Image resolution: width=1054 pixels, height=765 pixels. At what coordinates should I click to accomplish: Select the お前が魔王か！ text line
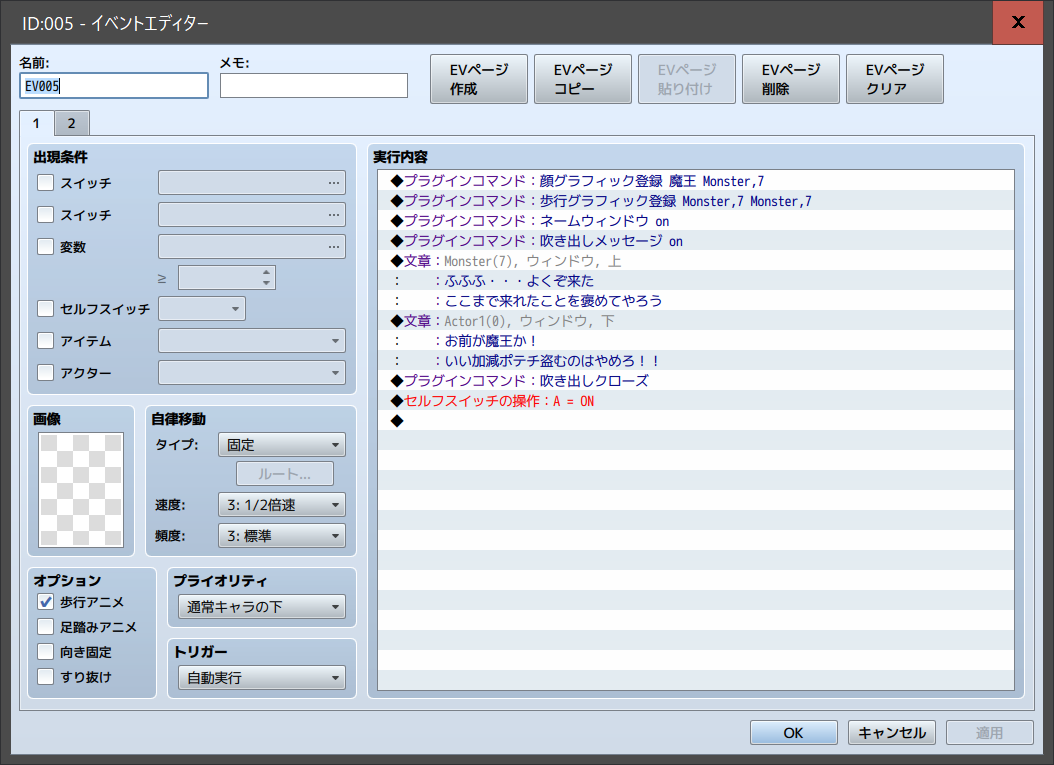coord(696,341)
